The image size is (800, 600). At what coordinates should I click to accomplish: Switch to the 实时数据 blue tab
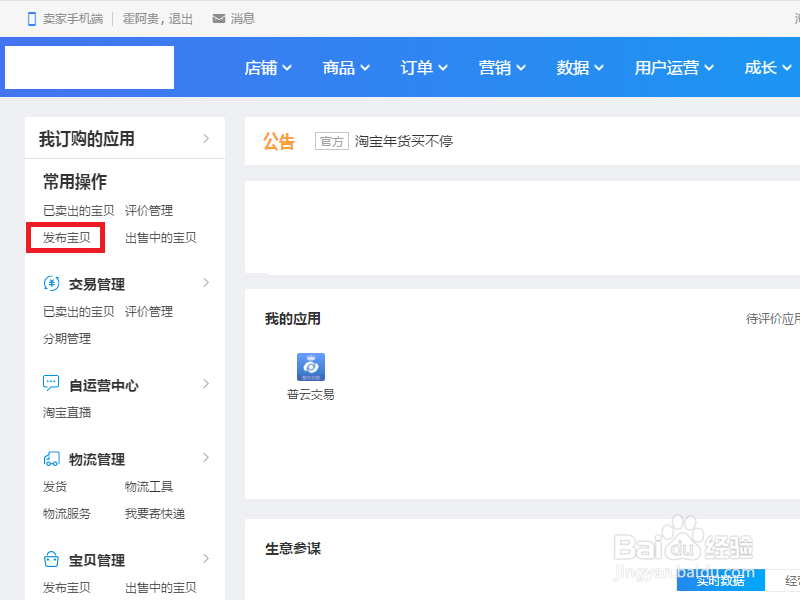723,580
